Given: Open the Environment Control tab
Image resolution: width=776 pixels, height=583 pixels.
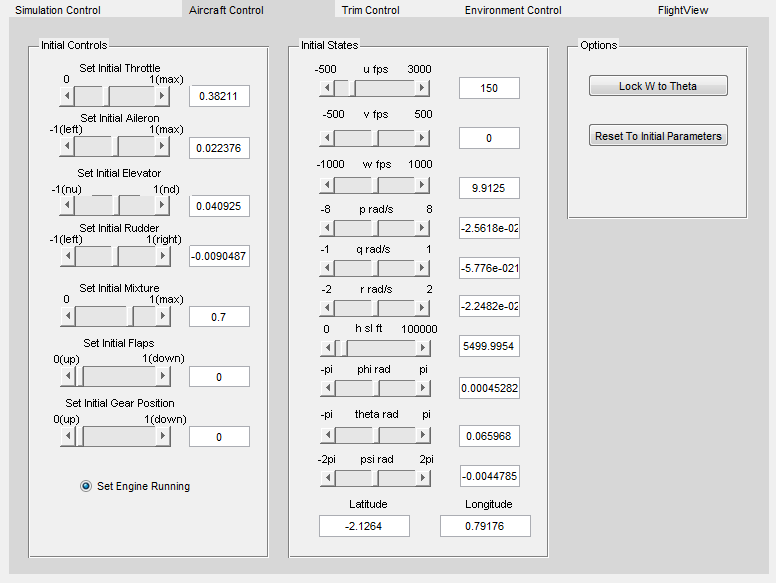Looking at the screenshot, I should 513,10.
